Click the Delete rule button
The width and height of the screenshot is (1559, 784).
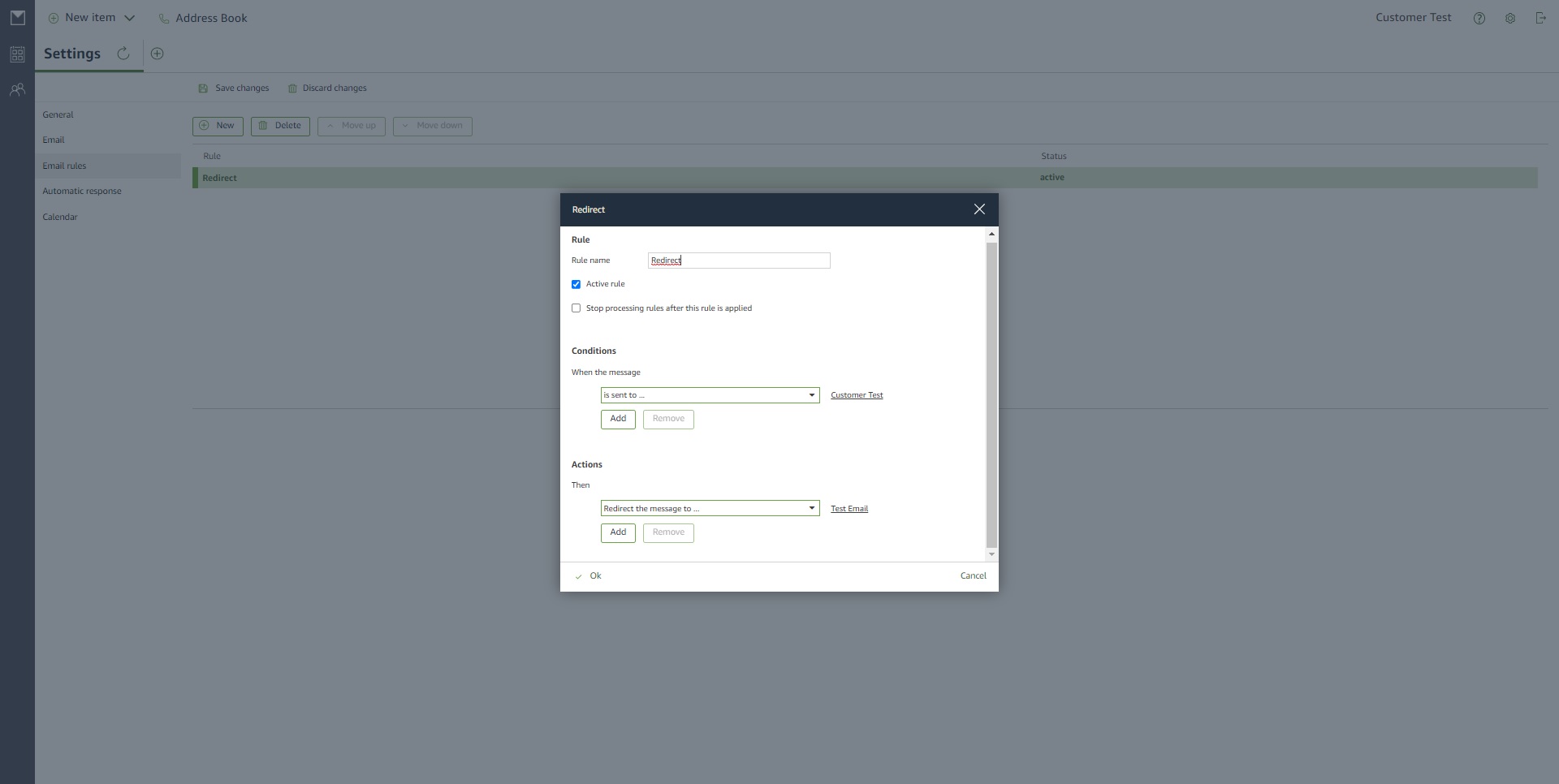point(280,126)
